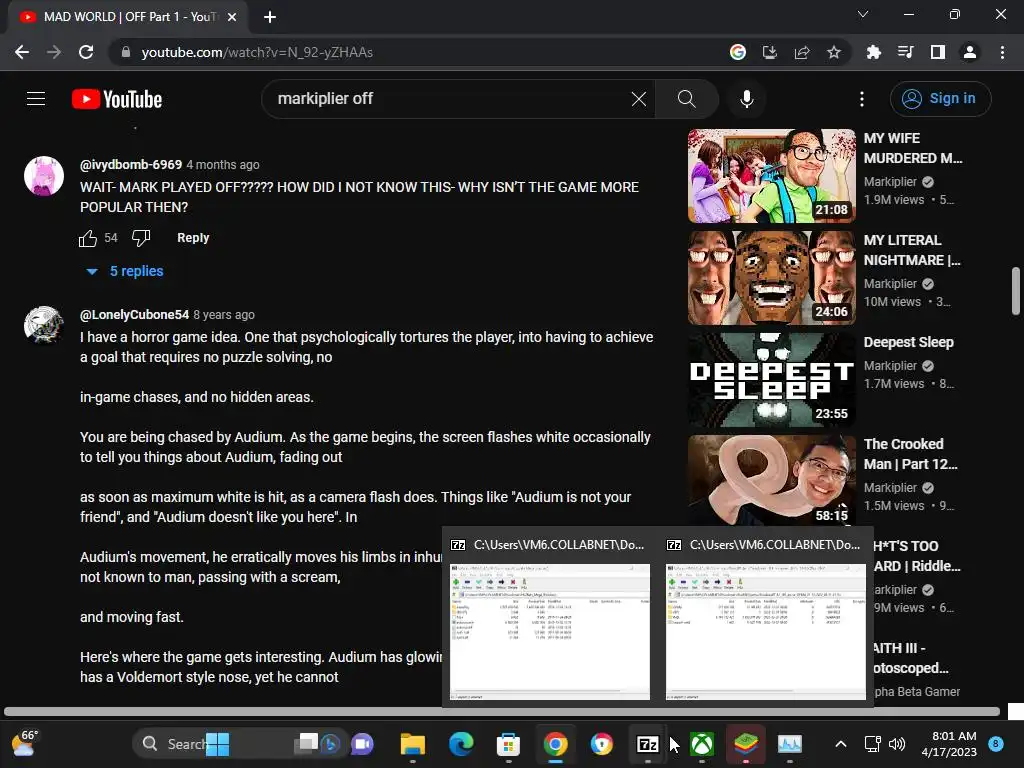1024x768 pixels.
Task: Open the YouTube hamburger guide menu
Action: click(x=36, y=99)
